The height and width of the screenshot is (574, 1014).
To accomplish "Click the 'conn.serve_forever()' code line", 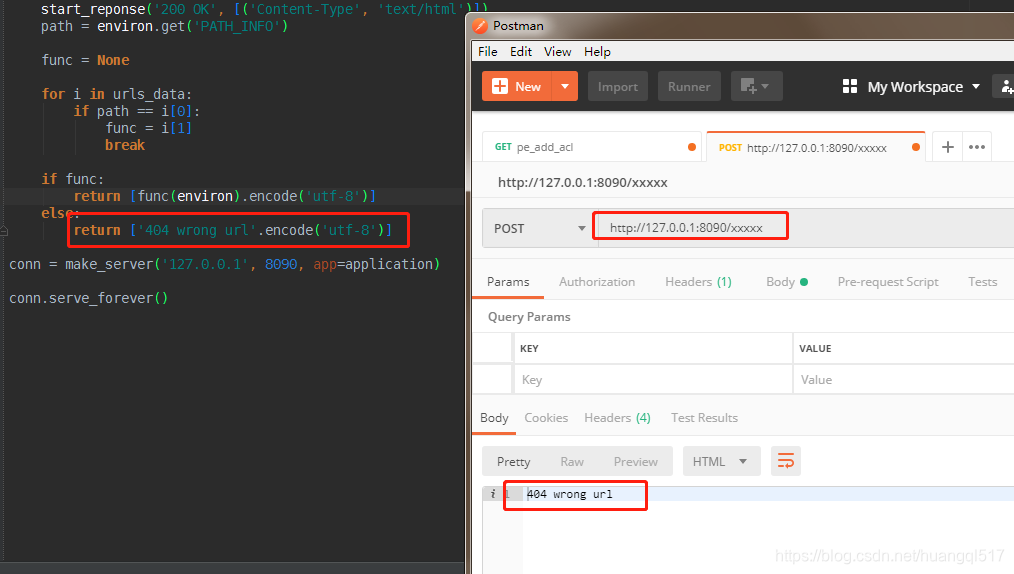I will point(89,299).
